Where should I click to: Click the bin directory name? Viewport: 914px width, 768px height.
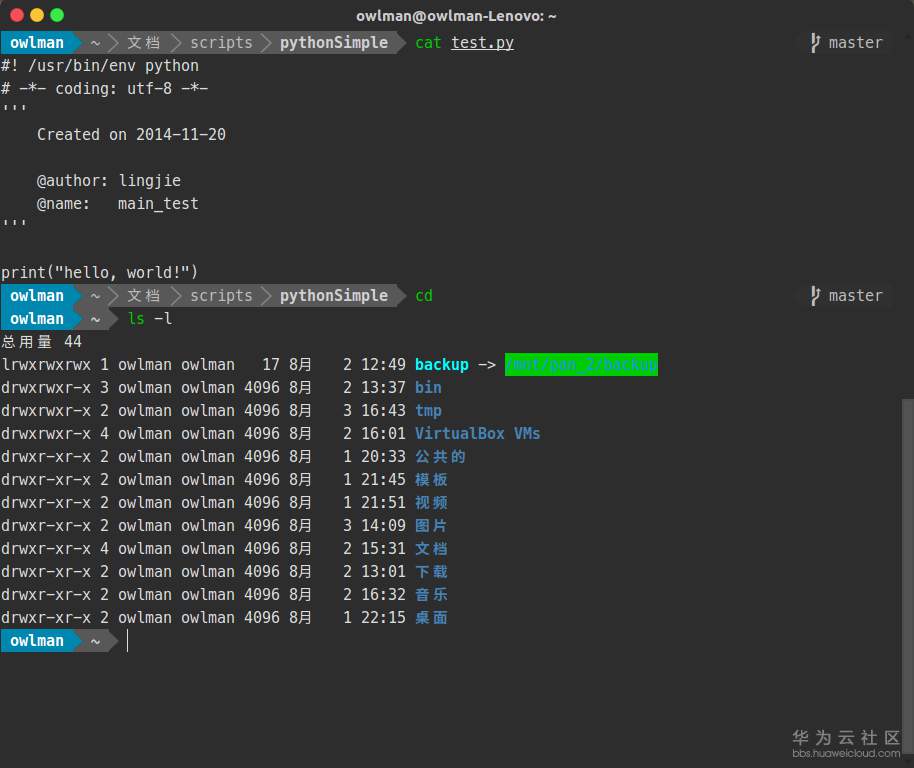tap(428, 387)
